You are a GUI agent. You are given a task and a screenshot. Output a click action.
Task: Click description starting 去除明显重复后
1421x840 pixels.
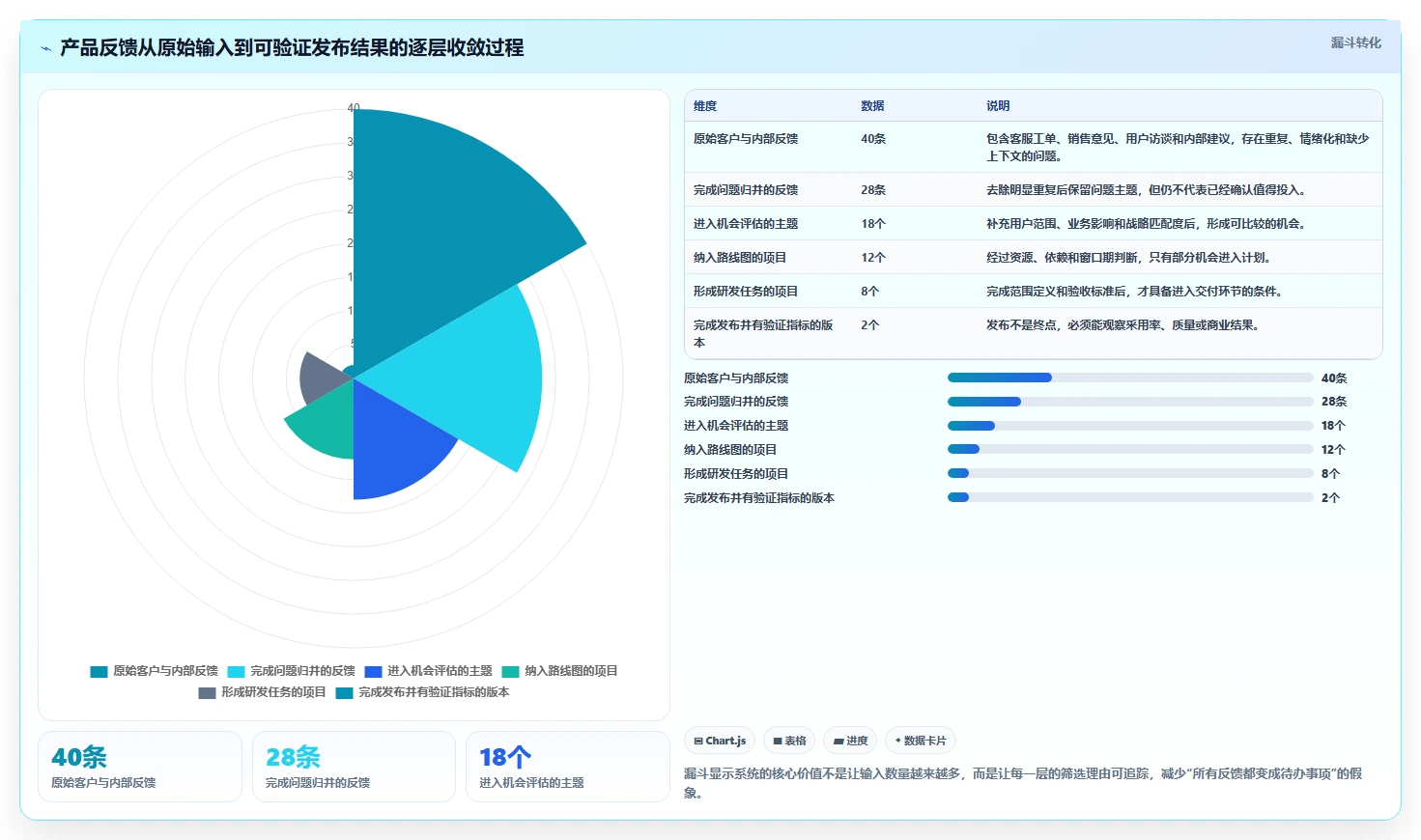(1149, 190)
